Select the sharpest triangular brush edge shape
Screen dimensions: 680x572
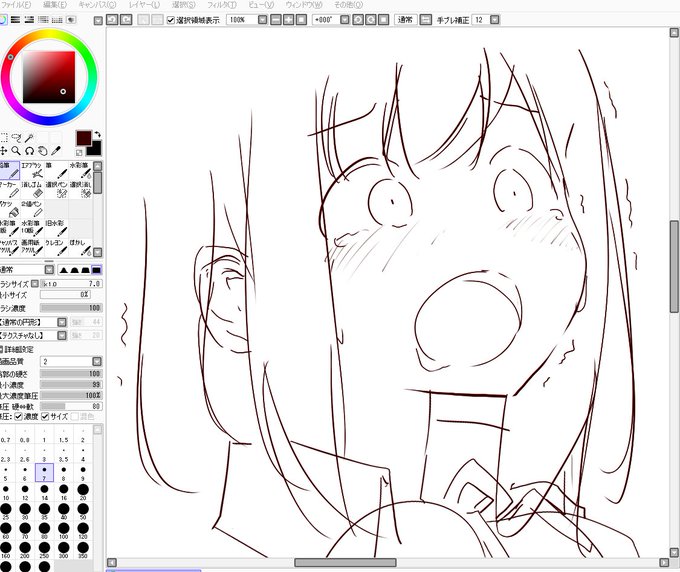click(64, 270)
